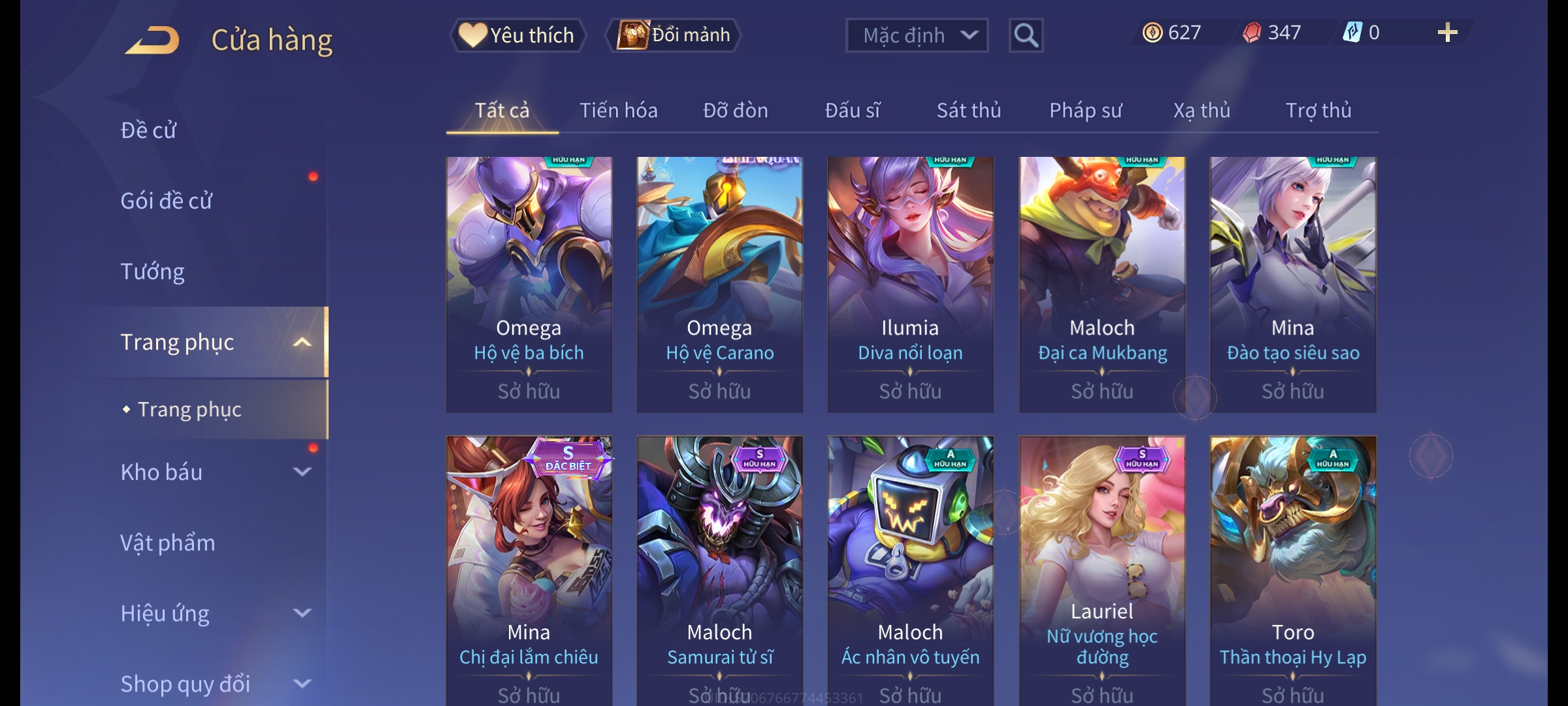This screenshot has width=1568, height=706.
Task: Switch to the Sát thủ tab
Action: tap(969, 110)
